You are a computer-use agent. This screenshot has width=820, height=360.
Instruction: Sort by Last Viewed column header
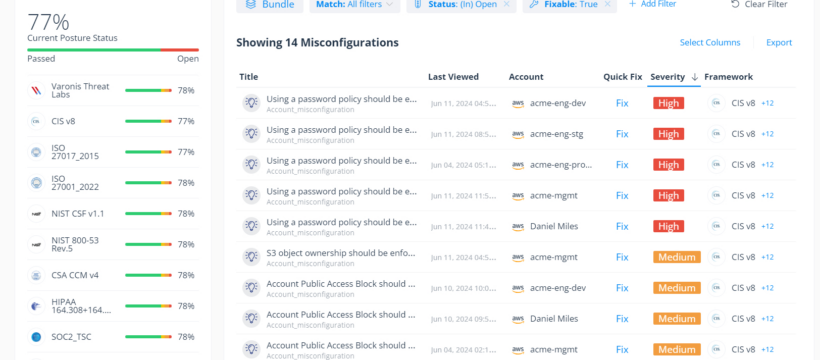[453, 77]
